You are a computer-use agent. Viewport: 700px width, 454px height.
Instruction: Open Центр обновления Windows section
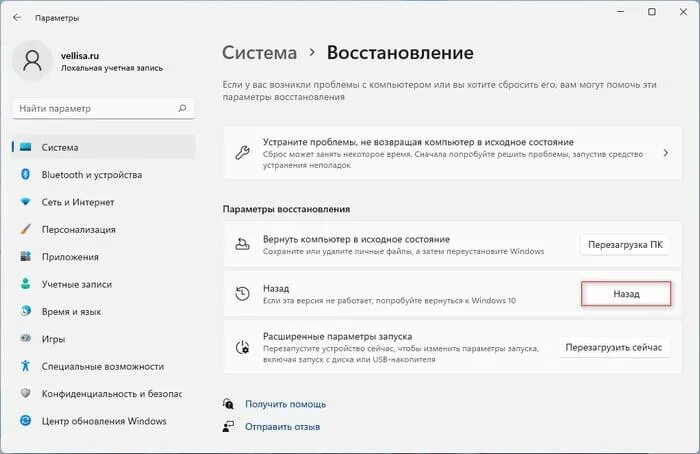(104, 421)
